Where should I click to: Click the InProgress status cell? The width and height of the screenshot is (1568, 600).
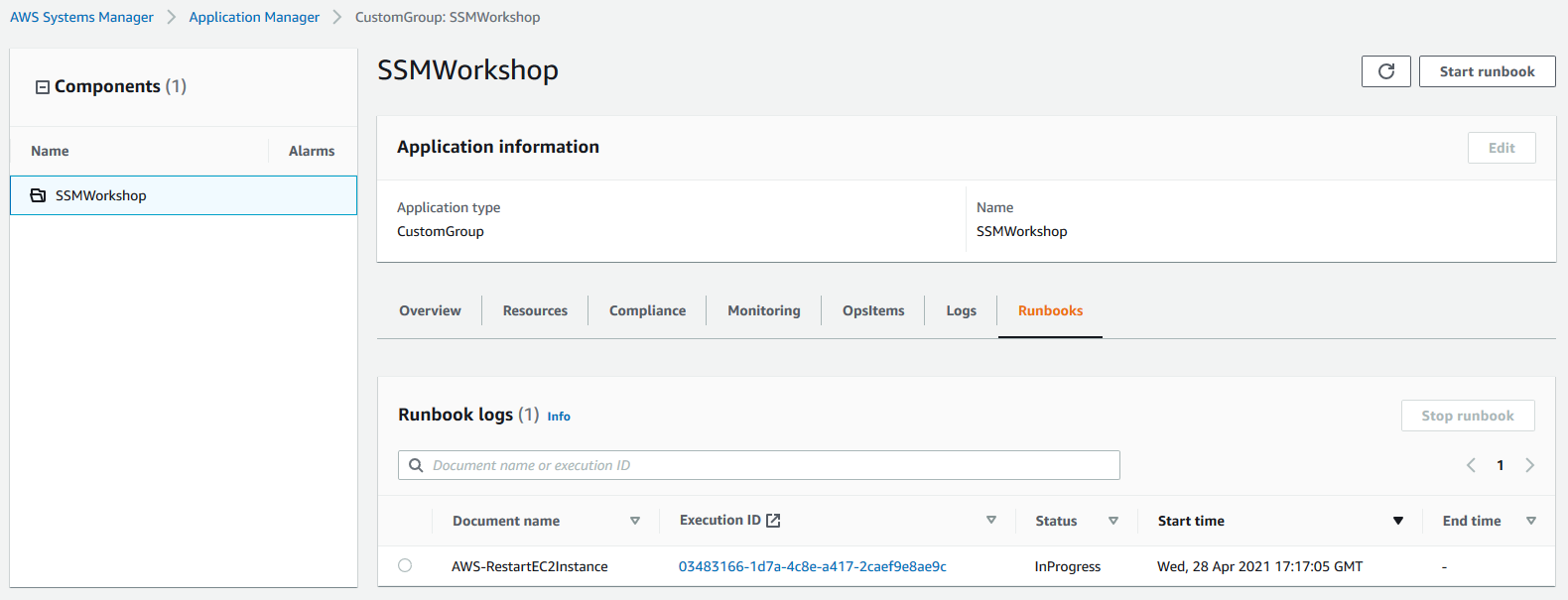(1068, 566)
